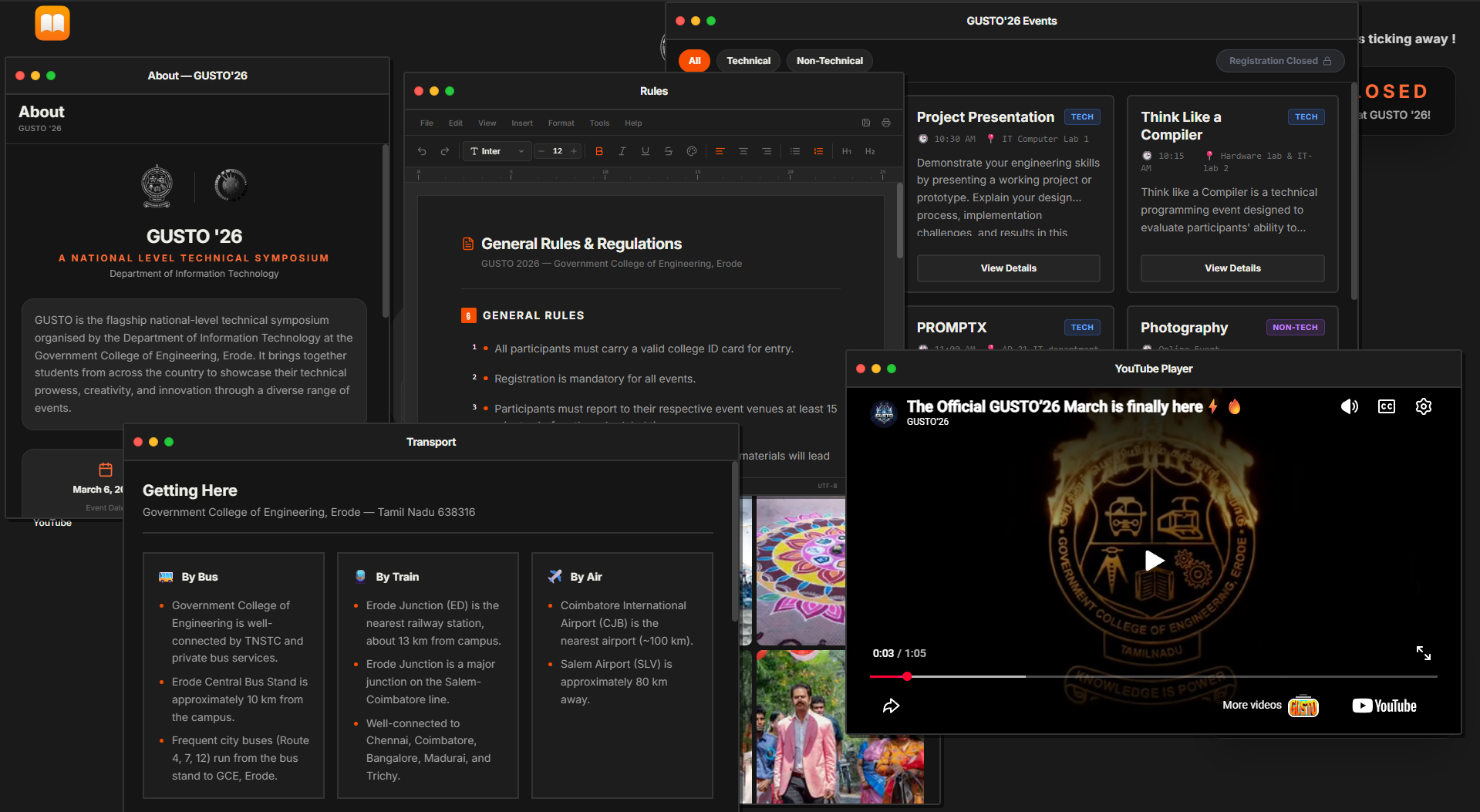Click the About window vertical scrollbar
This screenshot has width=1480, height=812.
[386, 231]
